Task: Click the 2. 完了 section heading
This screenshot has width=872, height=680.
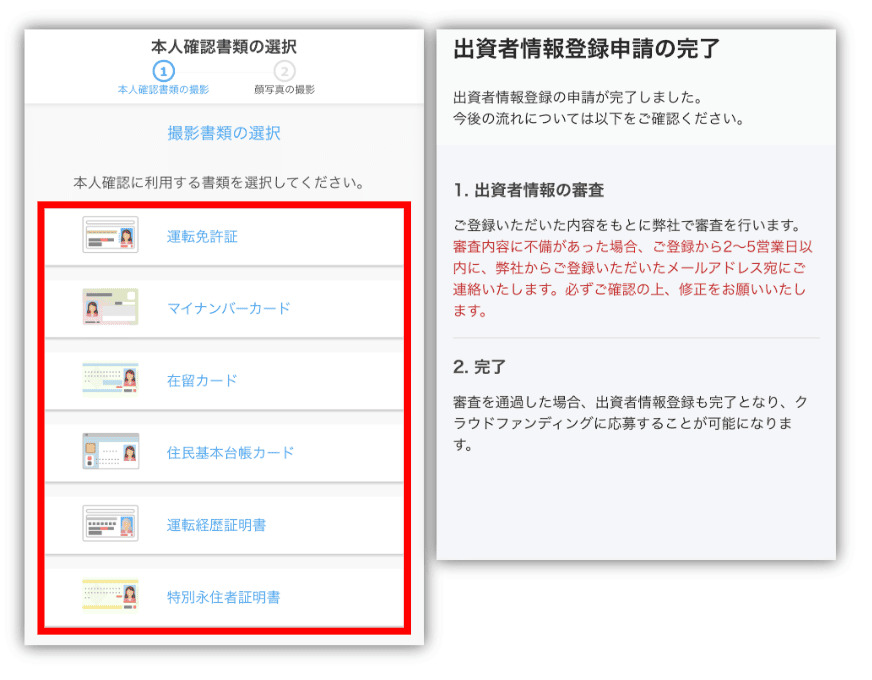Action: [x=479, y=366]
